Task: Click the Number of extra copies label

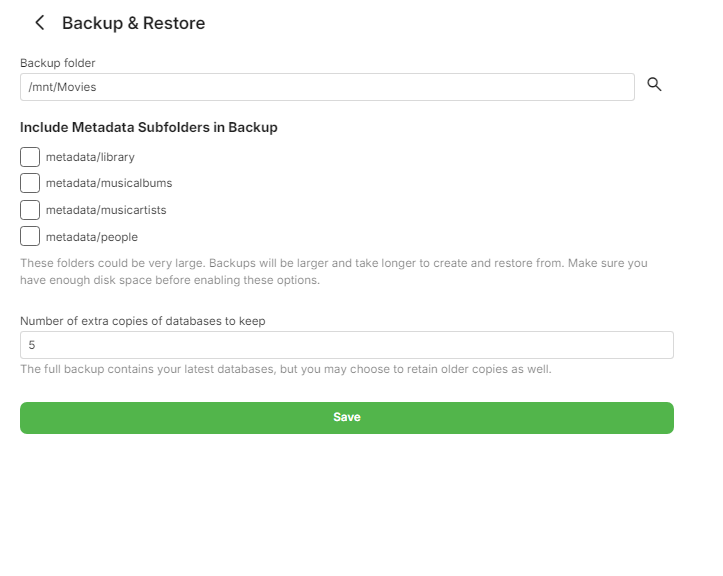Action: point(143,321)
